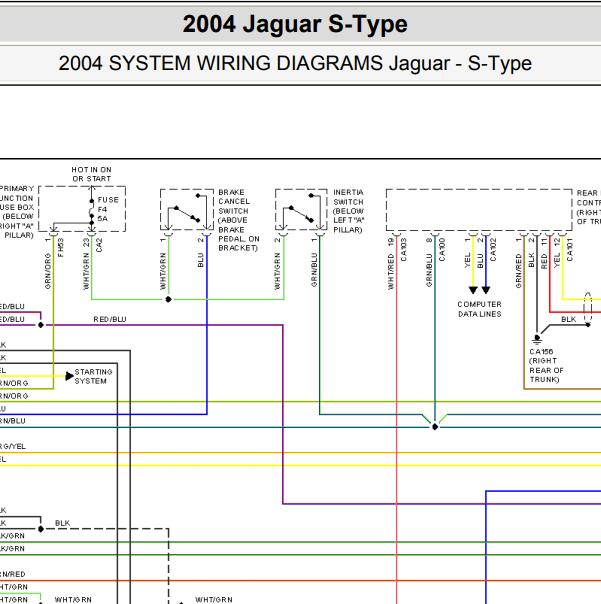Click the "STARTING SYSTEM" label

coord(93,376)
